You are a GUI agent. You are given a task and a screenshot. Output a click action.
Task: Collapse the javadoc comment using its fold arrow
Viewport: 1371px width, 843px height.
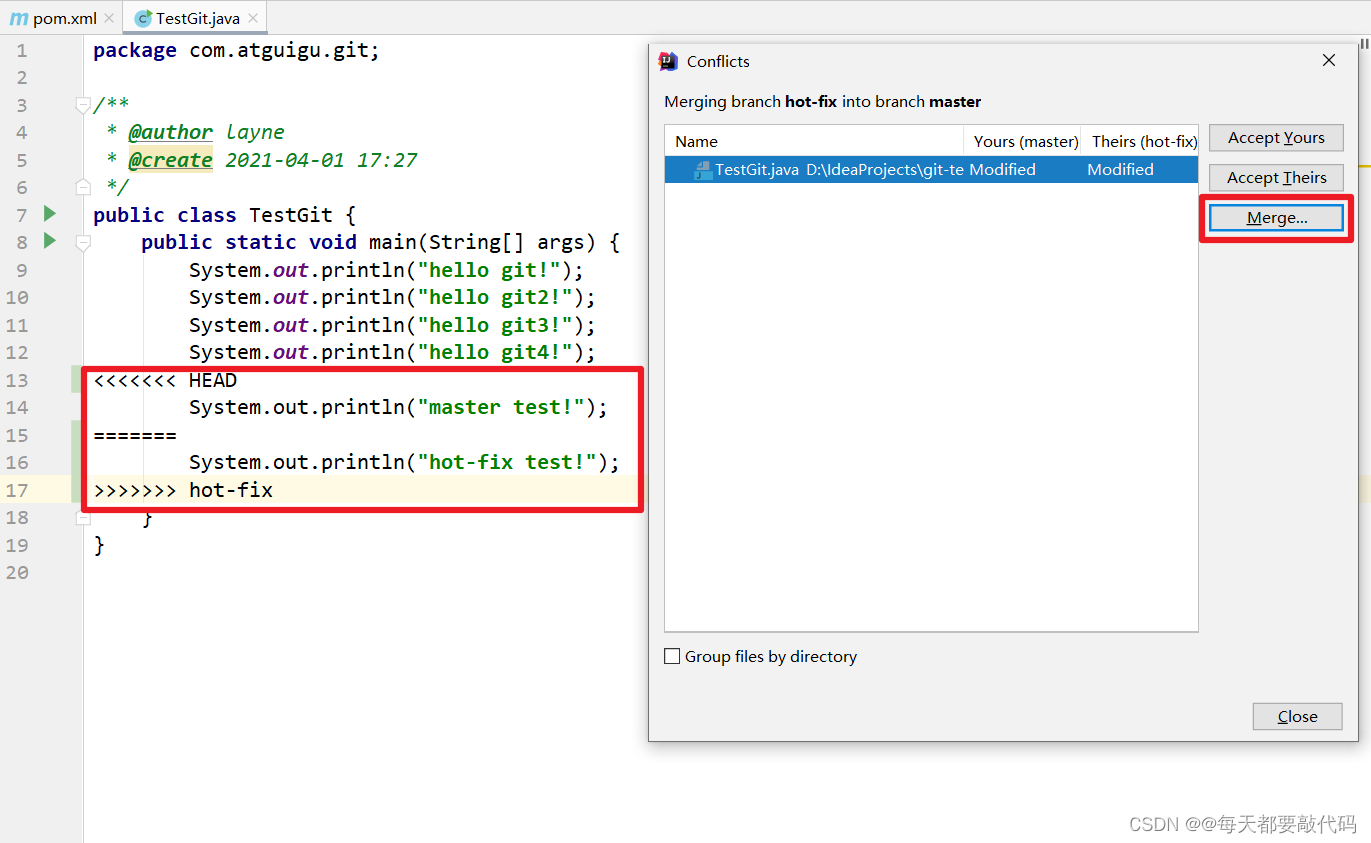coord(83,103)
